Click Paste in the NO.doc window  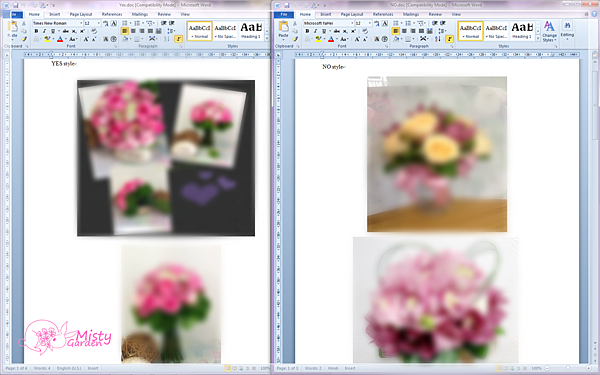[284, 31]
